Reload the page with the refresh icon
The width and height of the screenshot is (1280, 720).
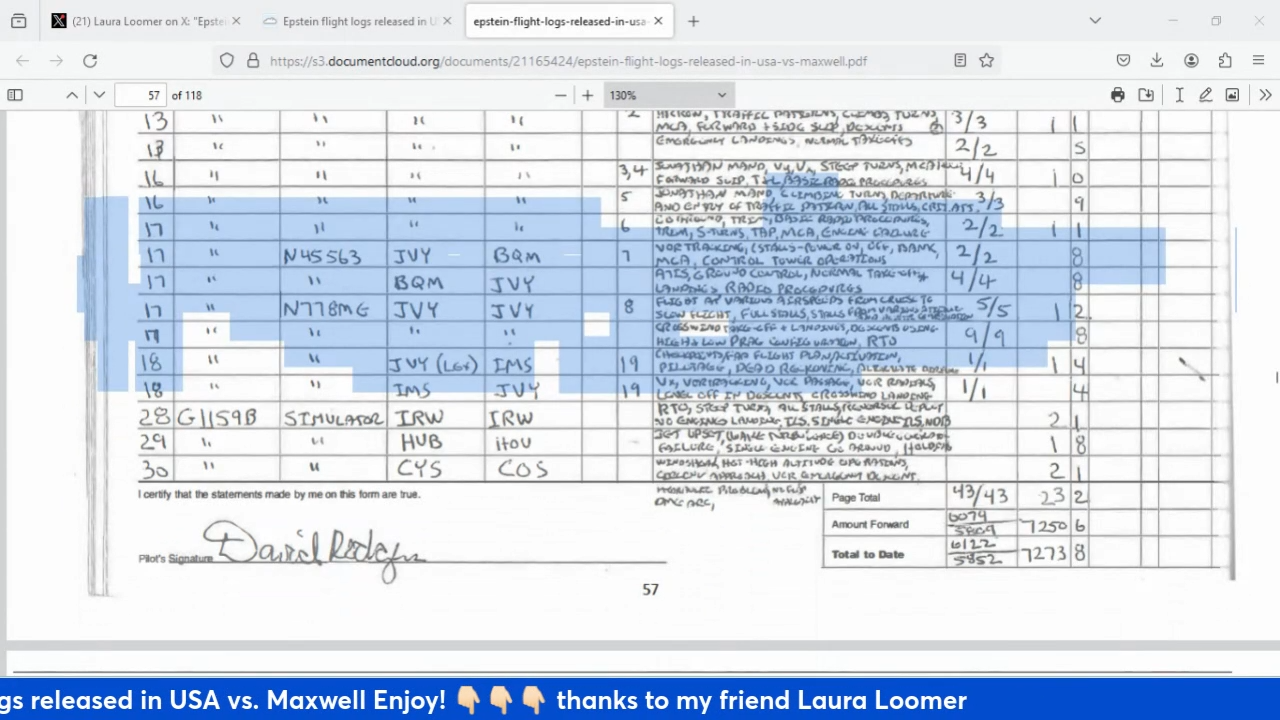click(89, 61)
